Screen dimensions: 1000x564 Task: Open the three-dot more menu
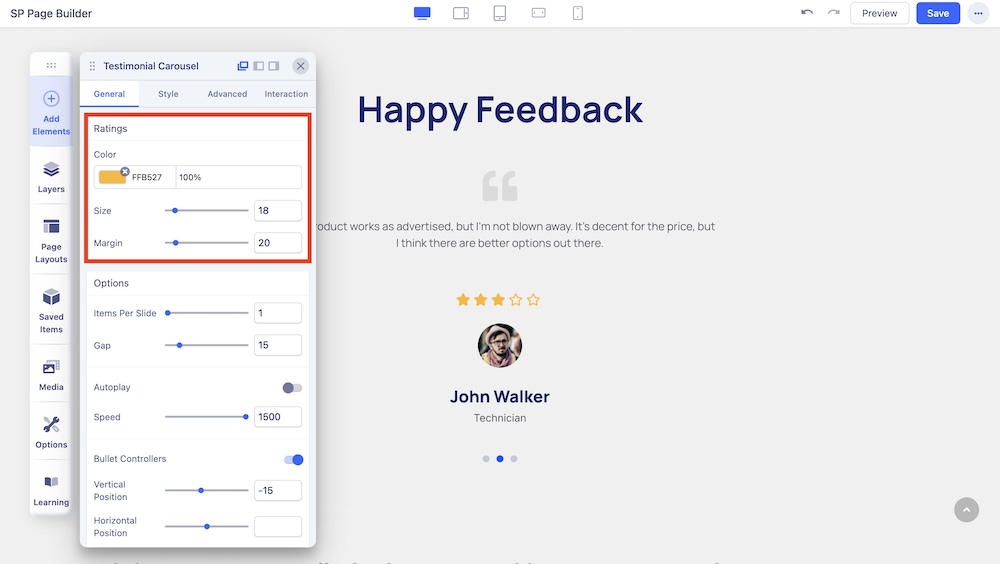click(977, 13)
